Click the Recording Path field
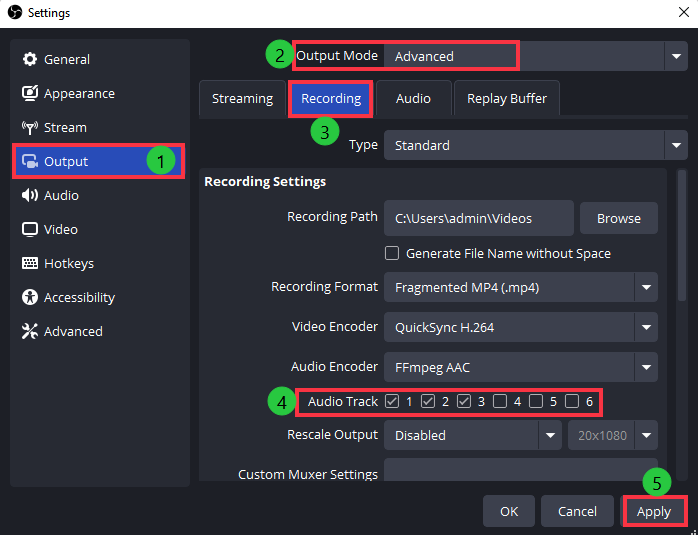This screenshot has width=698, height=535. [x=479, y=218]
